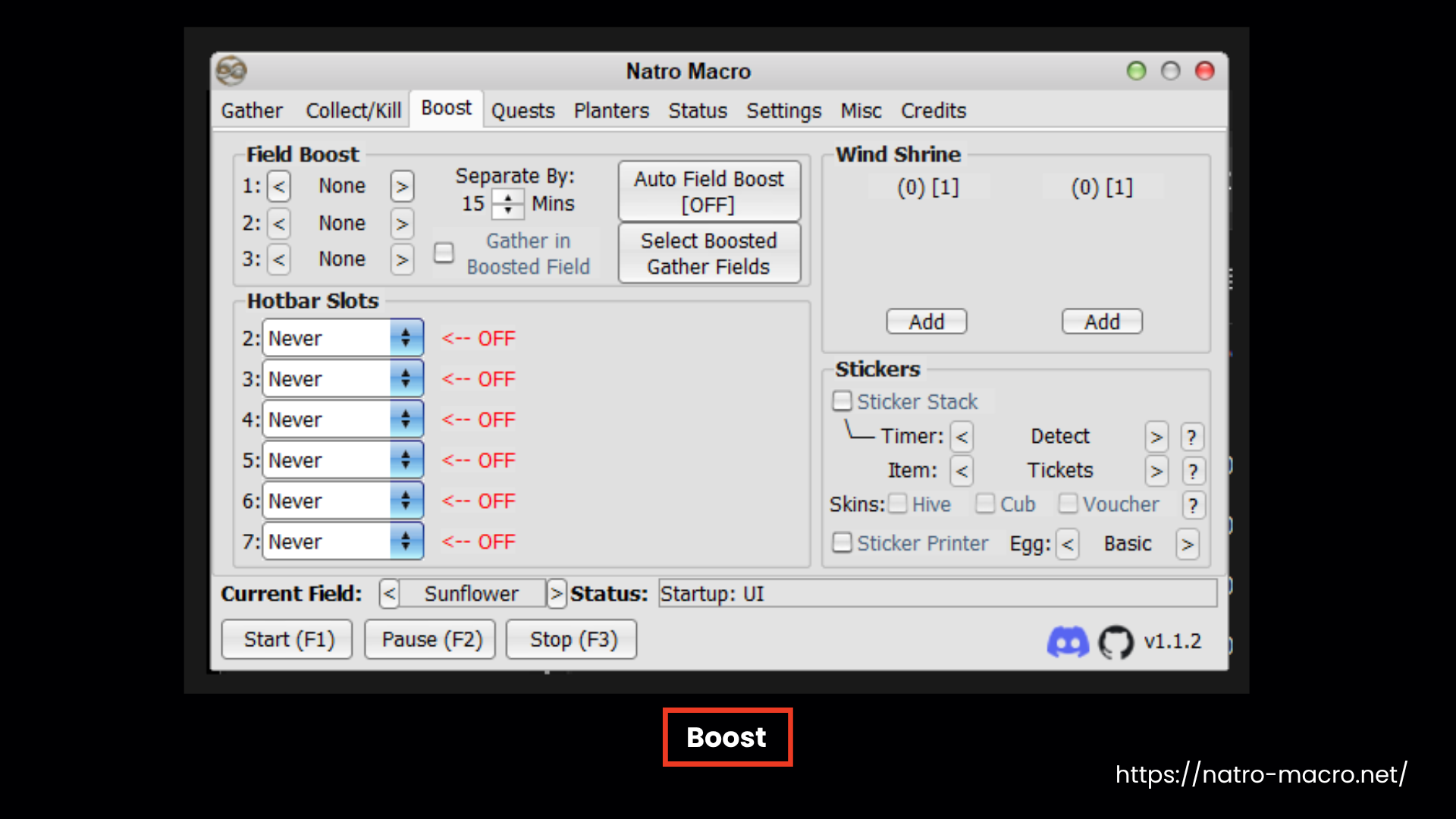This screenshot has height=819, width=1456.
Task: Open the Quests tab
Action: coord(523,111)
